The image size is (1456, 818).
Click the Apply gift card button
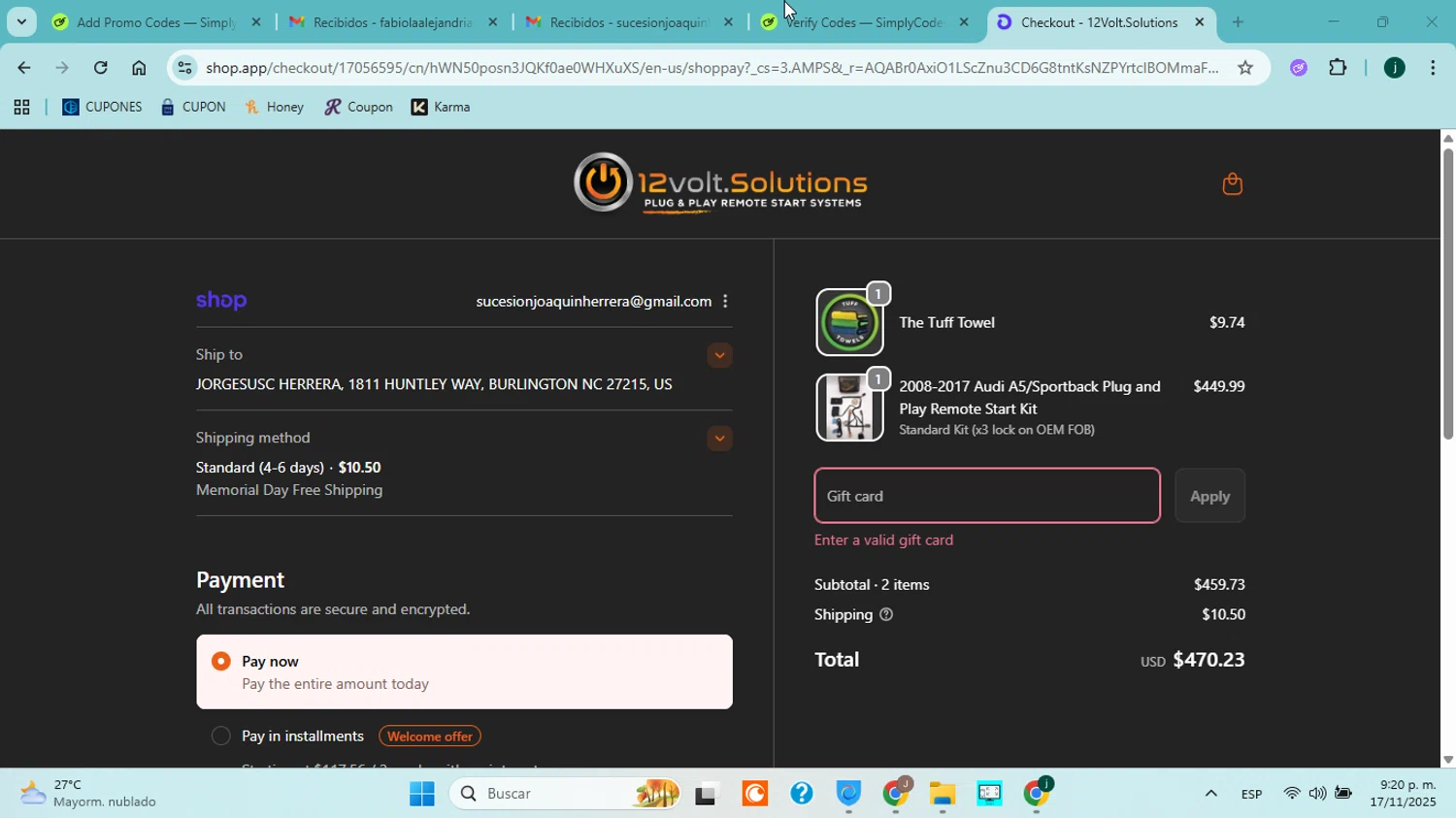tap(1209, 496)
